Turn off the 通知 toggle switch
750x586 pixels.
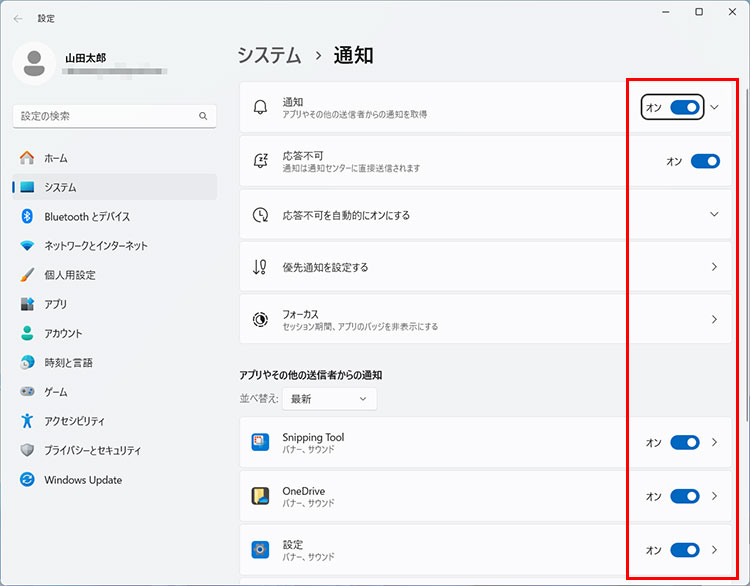click(x=685, y=107)
